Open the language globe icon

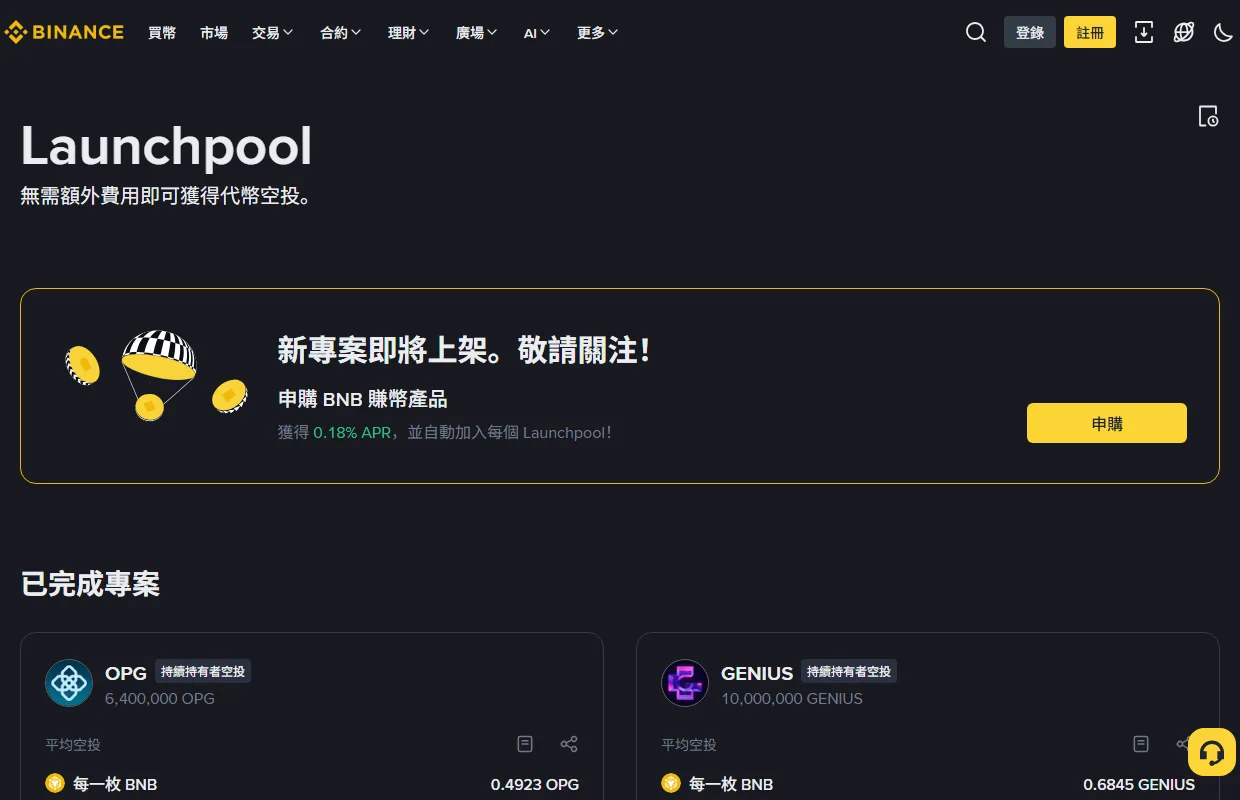(1184, 32)
